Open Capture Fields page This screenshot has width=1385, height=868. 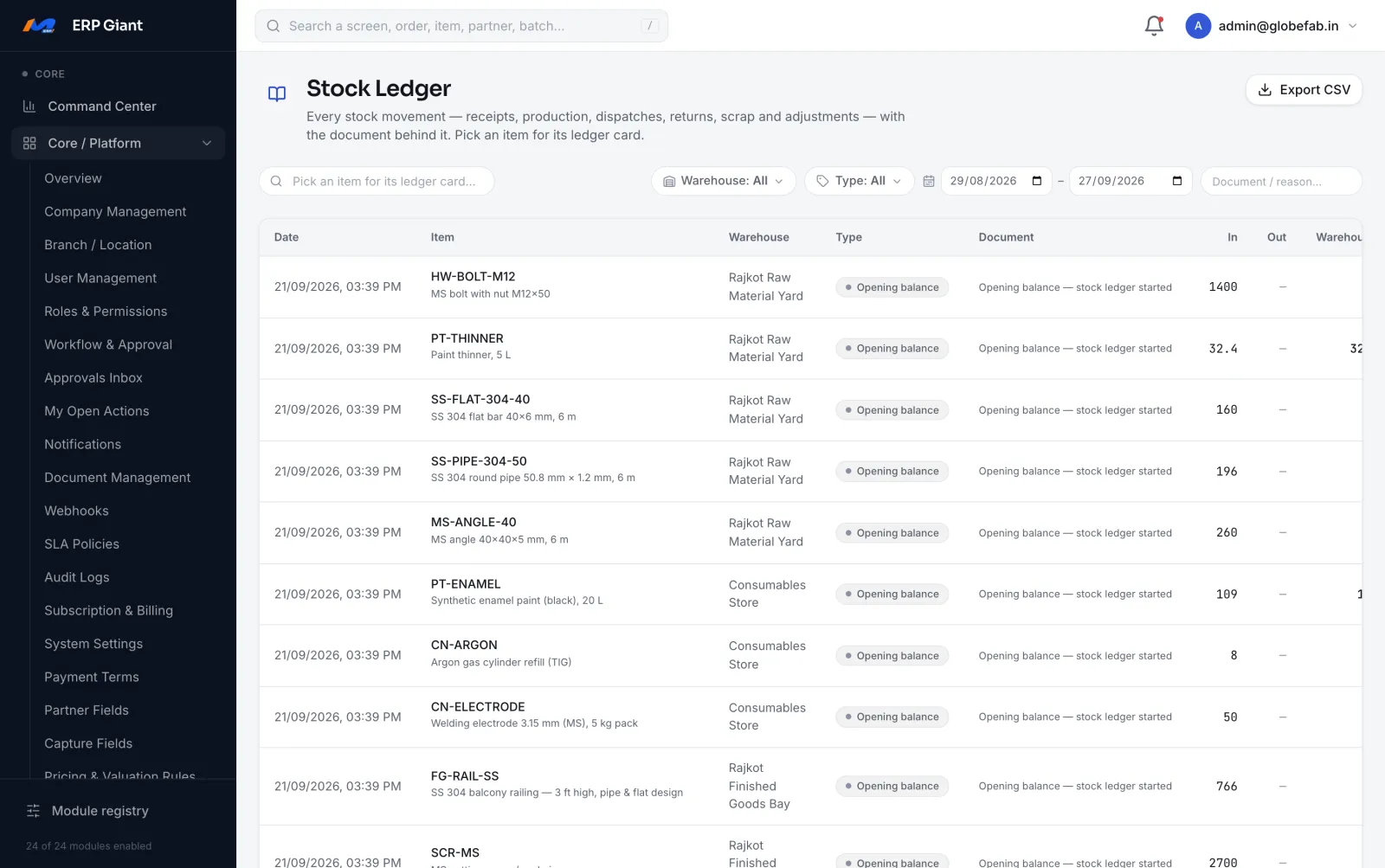[88, 743]
